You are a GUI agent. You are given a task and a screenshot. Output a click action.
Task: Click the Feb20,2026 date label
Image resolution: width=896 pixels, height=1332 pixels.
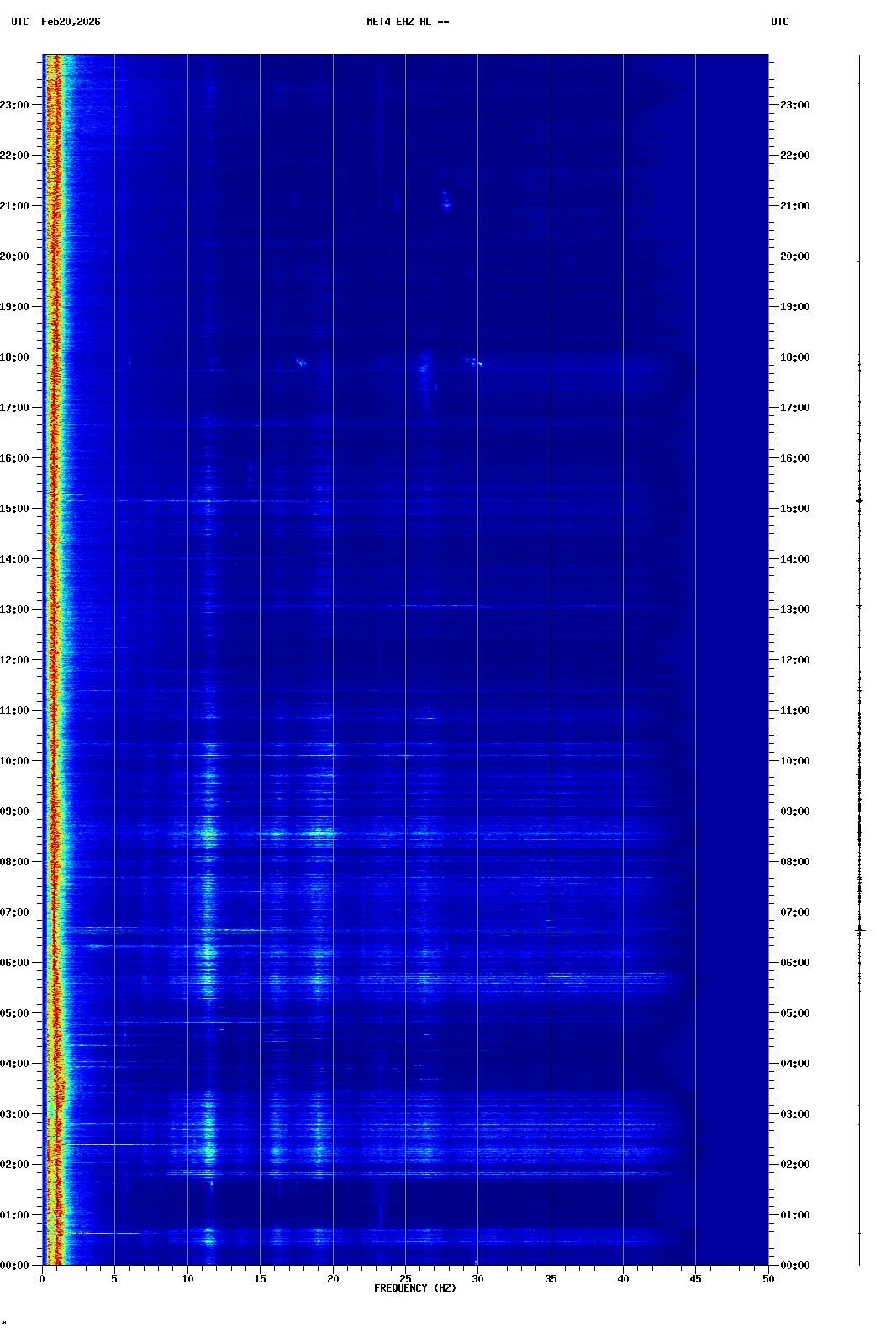[71, 22]
